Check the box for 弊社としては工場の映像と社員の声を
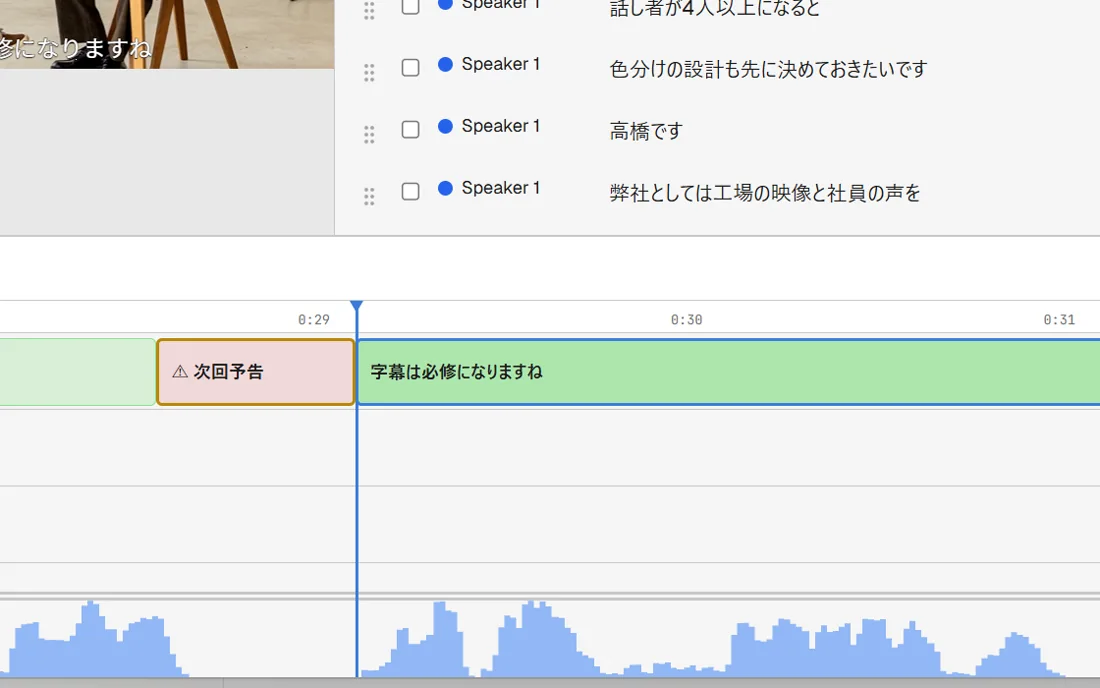Image resolution: width=1100 pixels, height=688 pixels. tap(410, 191)
